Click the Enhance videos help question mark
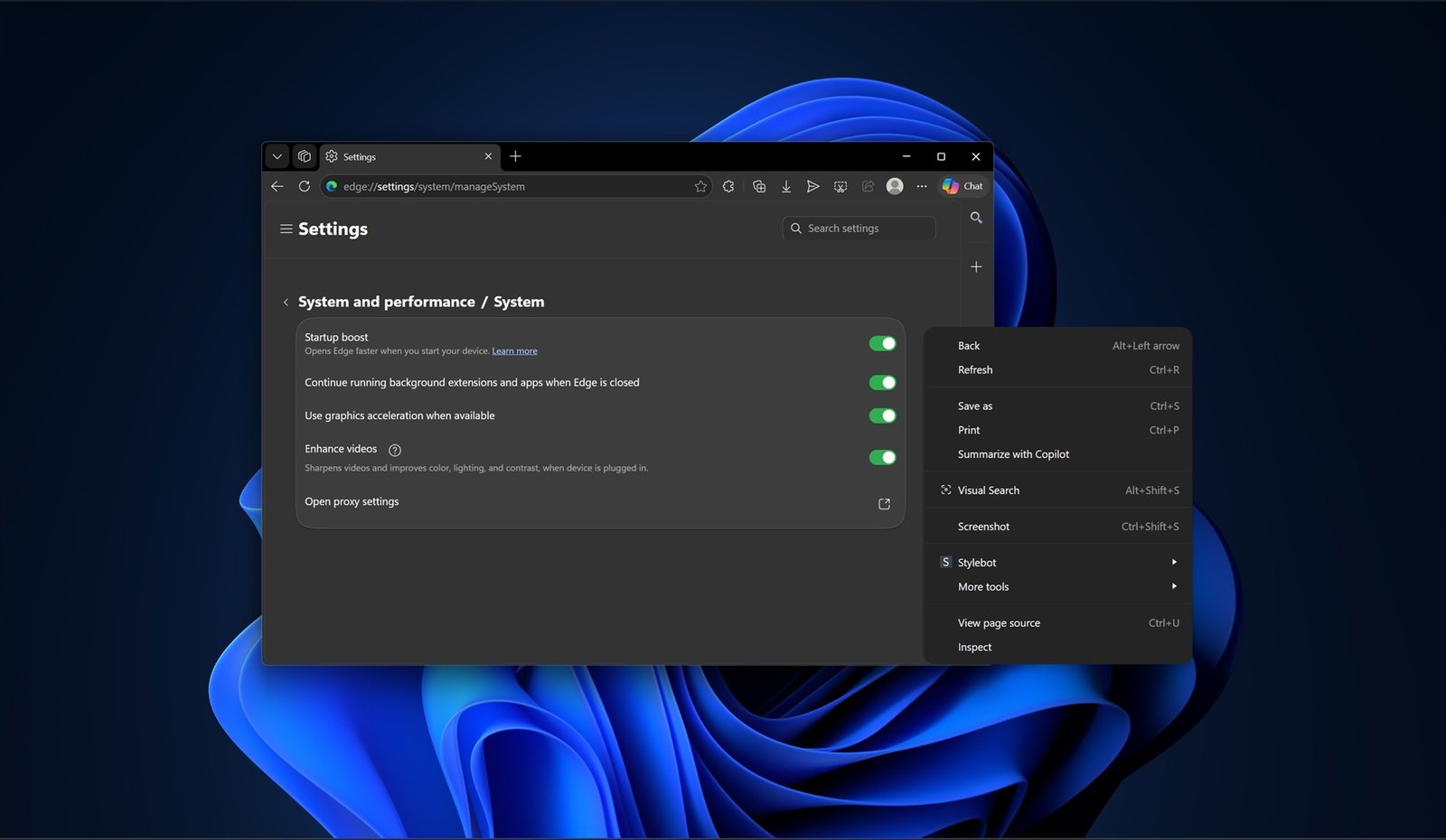This screenshot has height=840, width=1446. point(395,450)
